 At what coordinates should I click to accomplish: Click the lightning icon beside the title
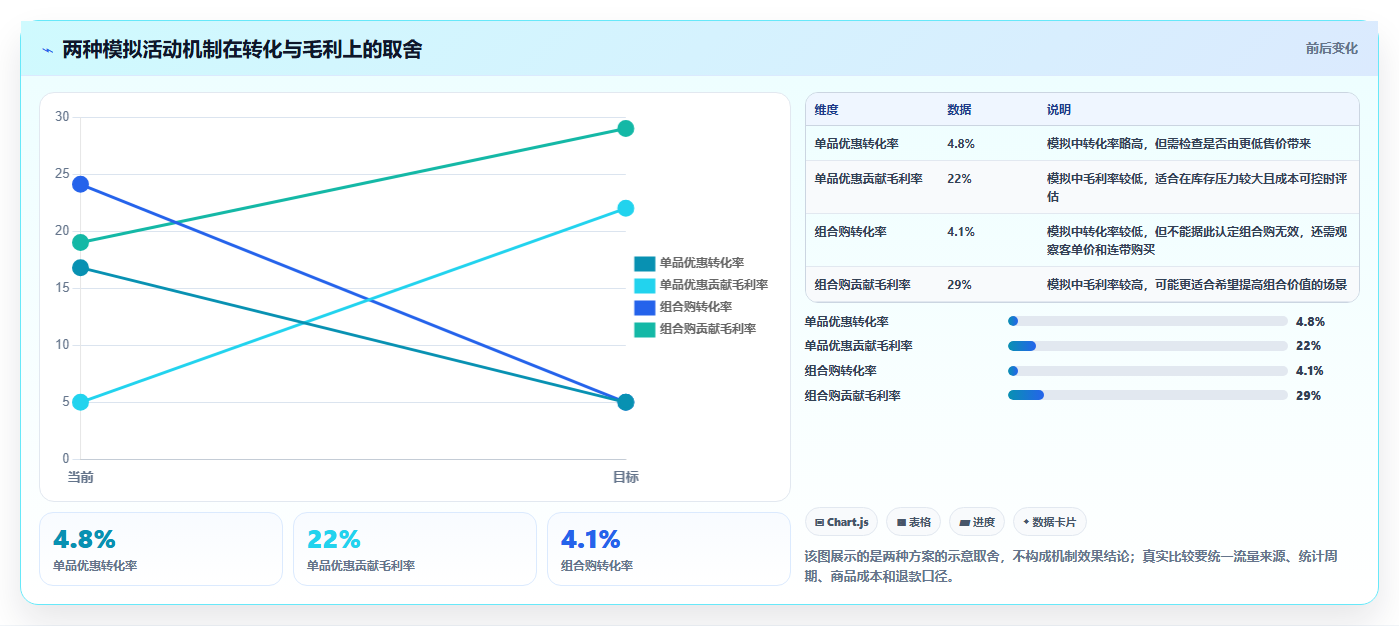(x=47, y=50)
